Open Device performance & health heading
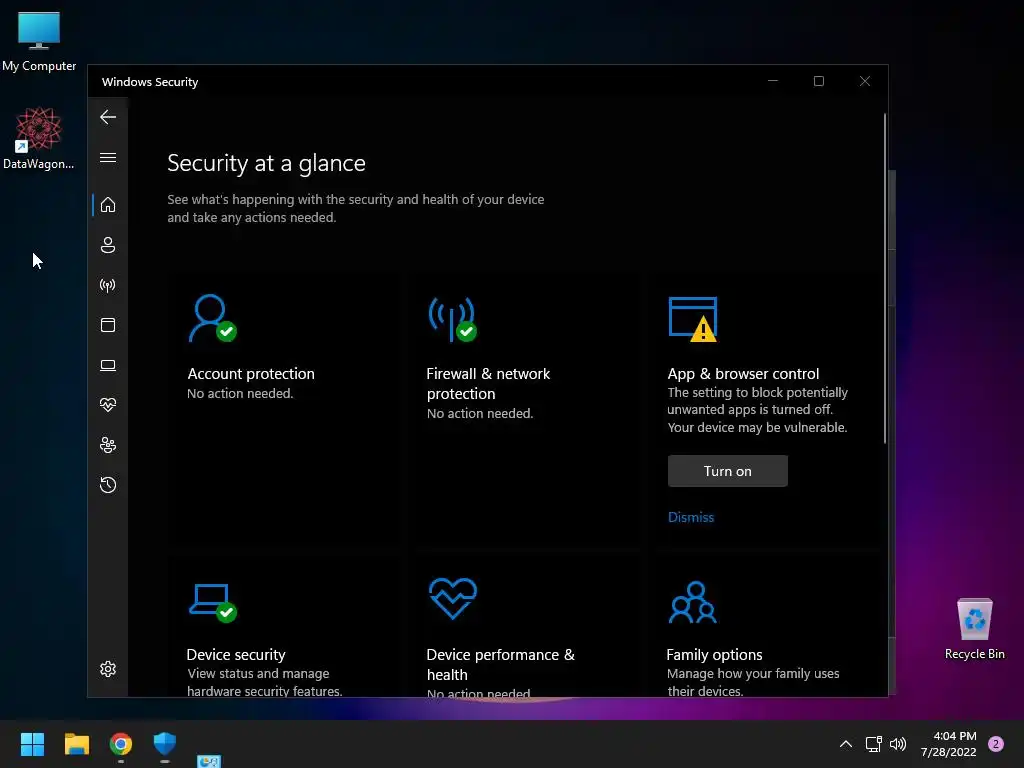This screenshot has width=1024, height=768. 500,664
